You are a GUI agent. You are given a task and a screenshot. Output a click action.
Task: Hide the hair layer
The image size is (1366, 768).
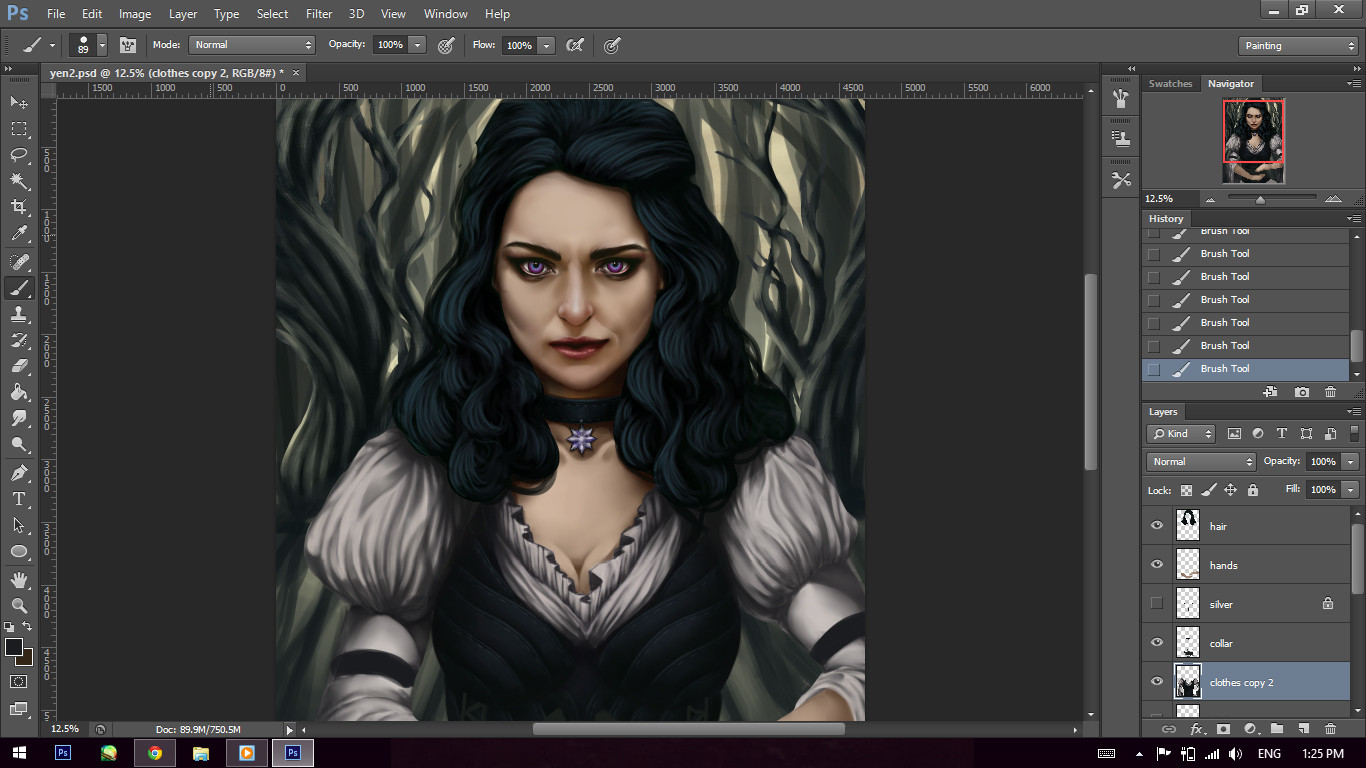click(1157, 526)
